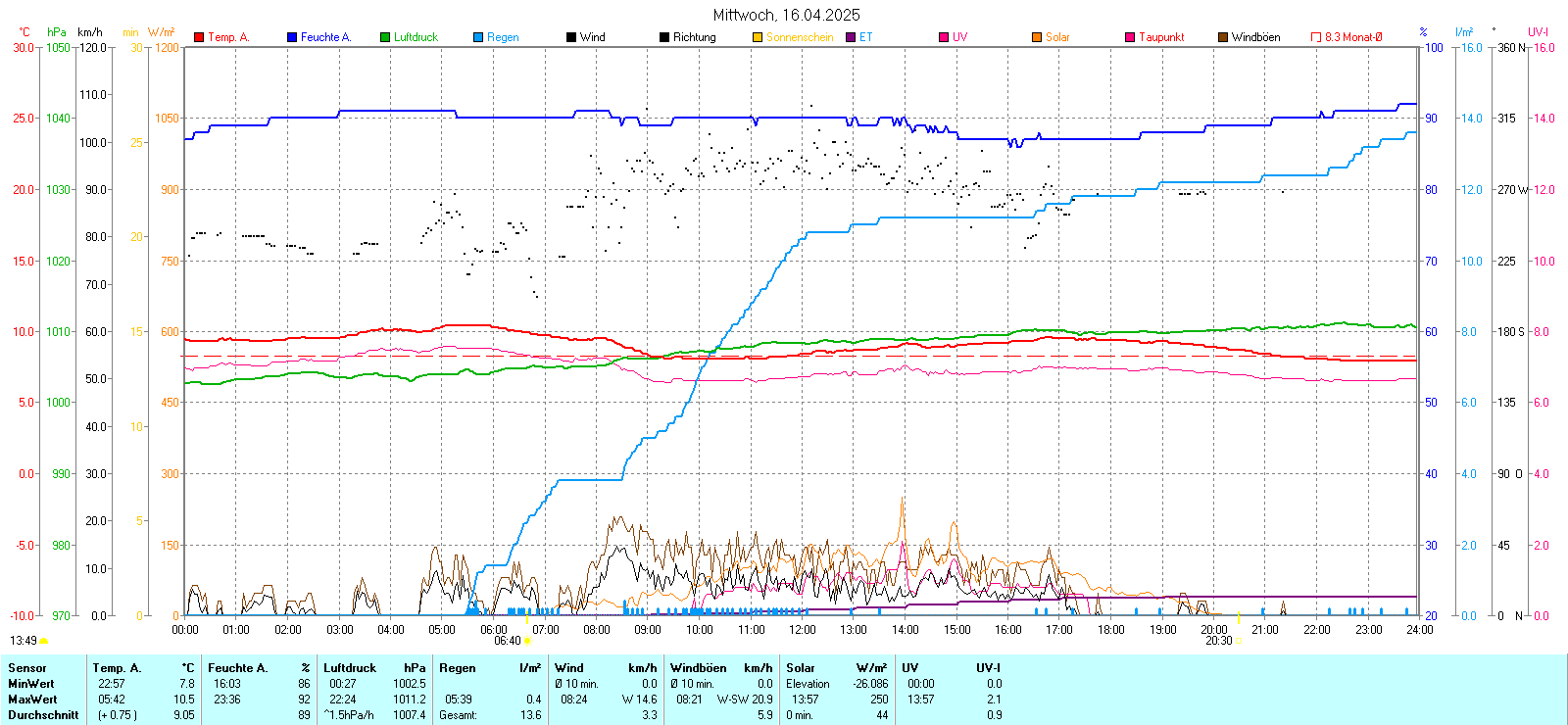Click the Durchschnitt row label

[x=43, y=715]
